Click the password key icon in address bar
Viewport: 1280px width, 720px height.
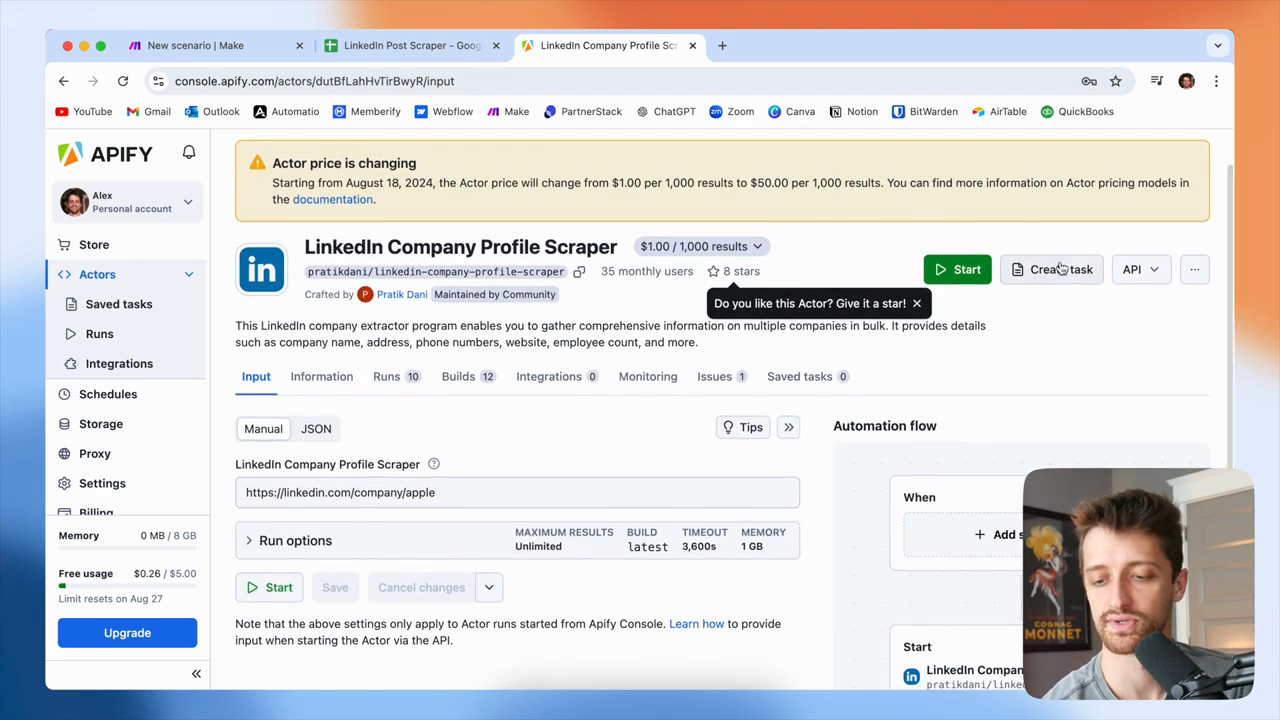(x=1089, y=81)
